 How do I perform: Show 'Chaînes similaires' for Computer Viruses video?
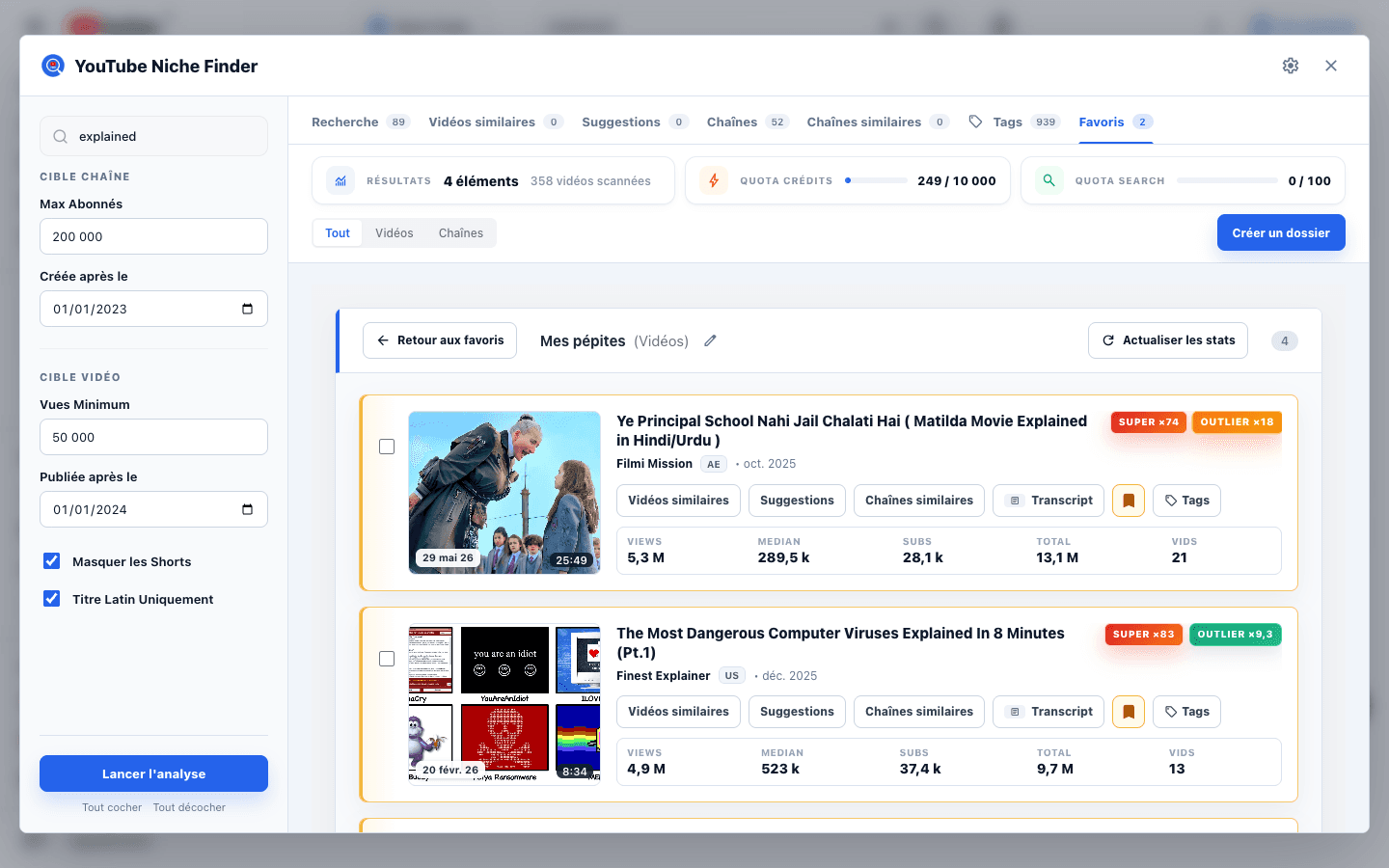(x=919, y=712)
